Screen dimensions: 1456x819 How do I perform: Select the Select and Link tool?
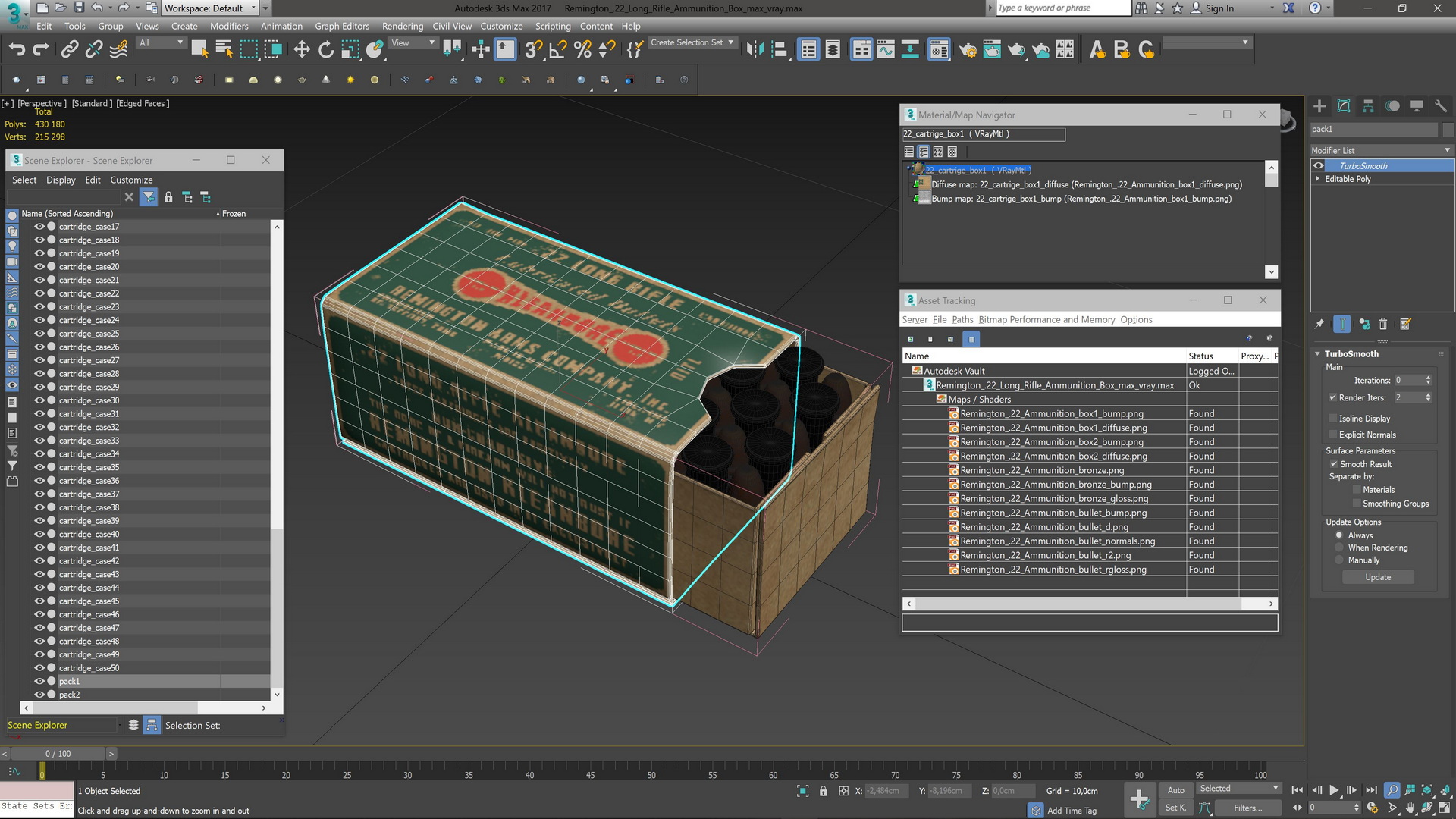[x=69, y=50]
